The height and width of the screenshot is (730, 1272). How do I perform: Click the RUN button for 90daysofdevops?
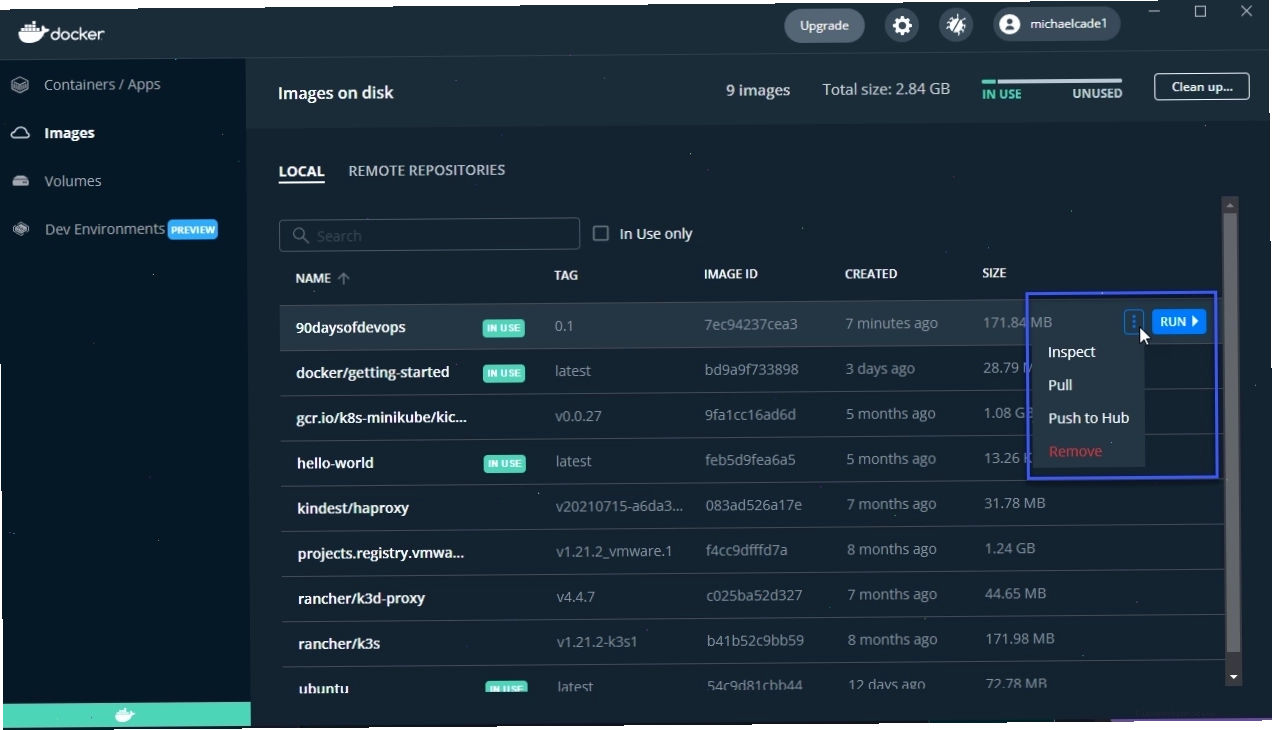[x=1179, y=322]
